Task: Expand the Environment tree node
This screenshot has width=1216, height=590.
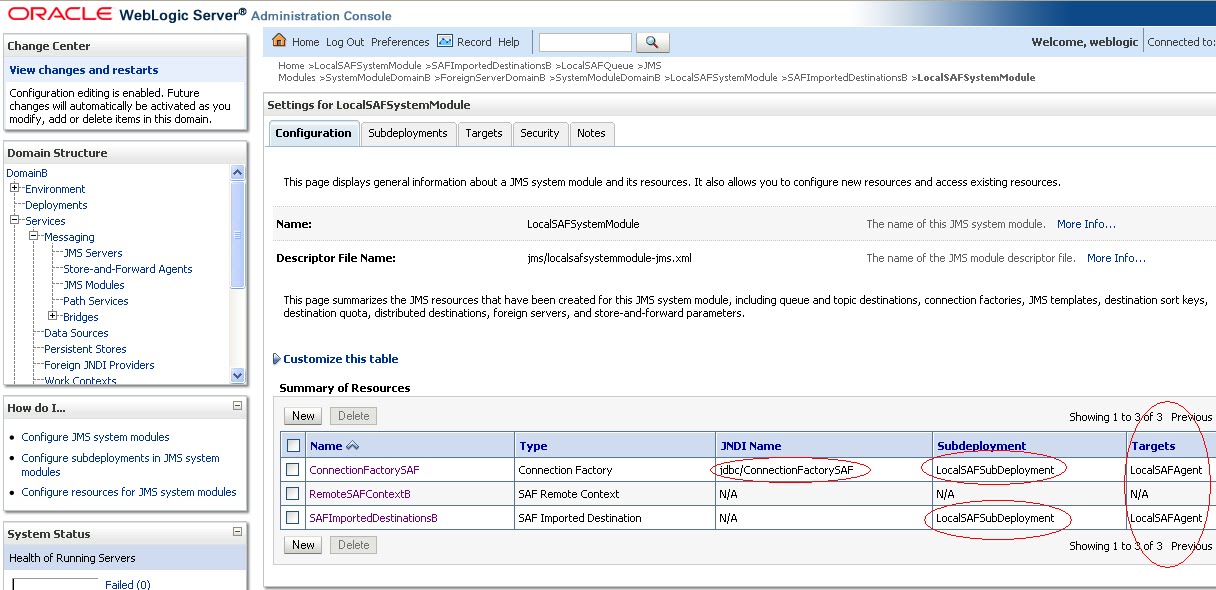Action: click(x=15, y=188)
